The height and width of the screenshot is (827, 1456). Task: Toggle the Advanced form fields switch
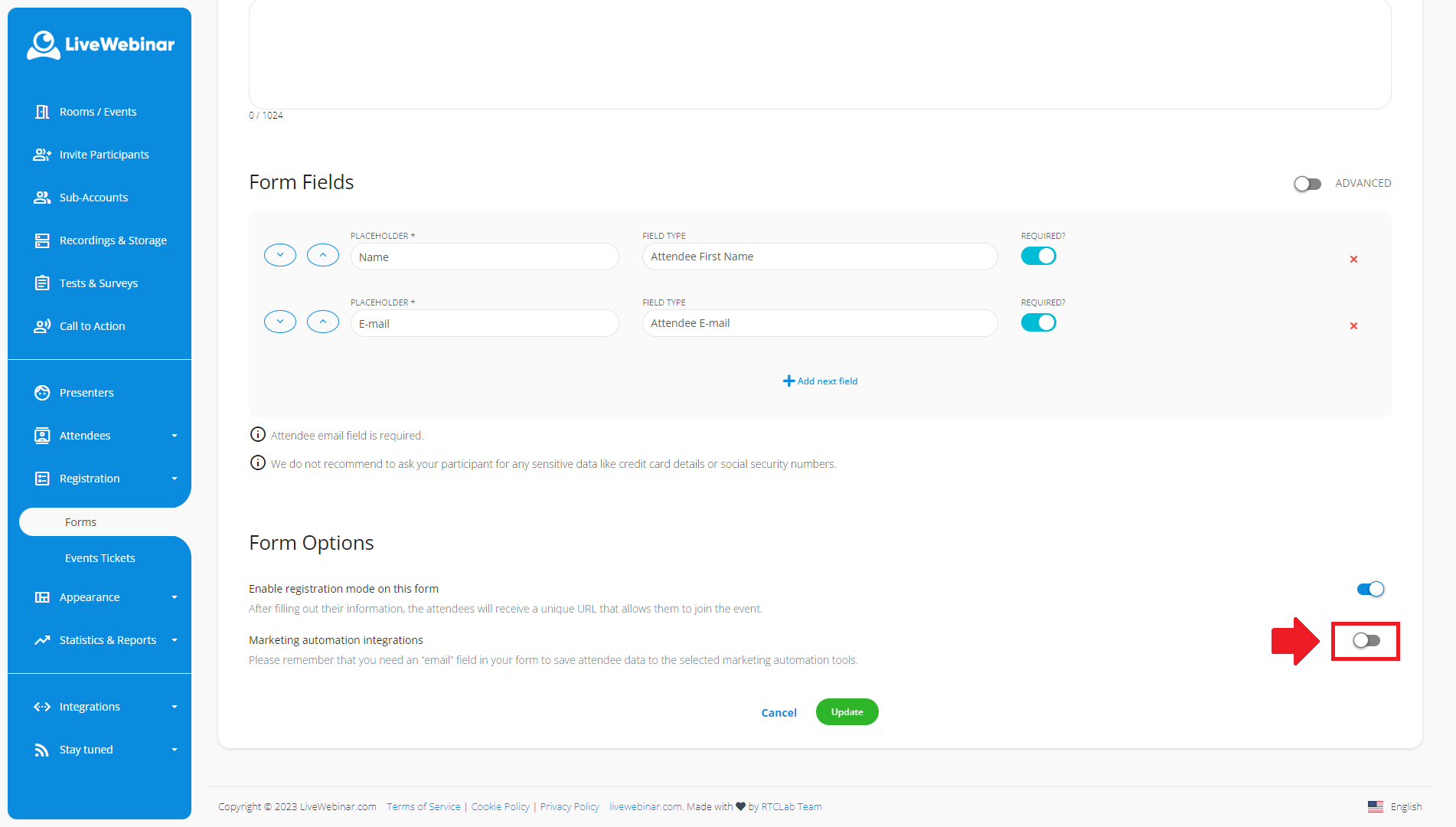pyautogui.click(x=1307, y=184)
